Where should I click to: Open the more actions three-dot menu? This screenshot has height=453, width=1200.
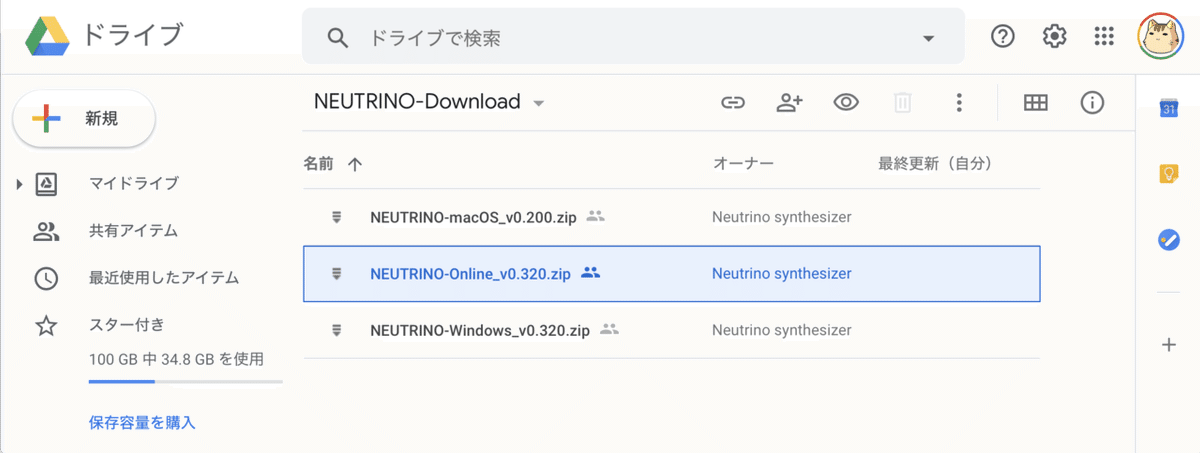(x=959, y=102)
